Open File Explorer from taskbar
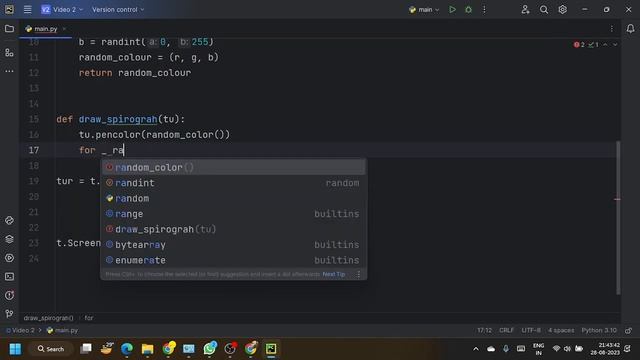The width and height of the screenshot is (640, 360). (147, 349)
